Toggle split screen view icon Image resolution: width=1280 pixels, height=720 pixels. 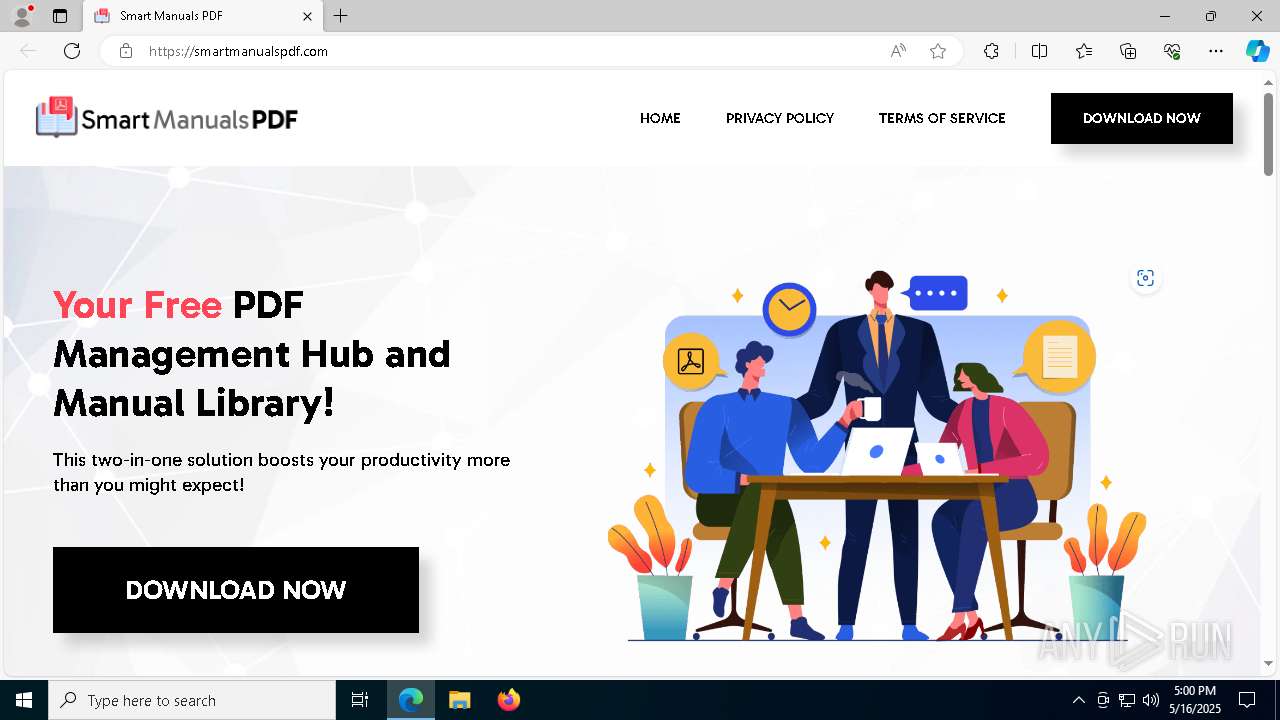[1039, 51]
